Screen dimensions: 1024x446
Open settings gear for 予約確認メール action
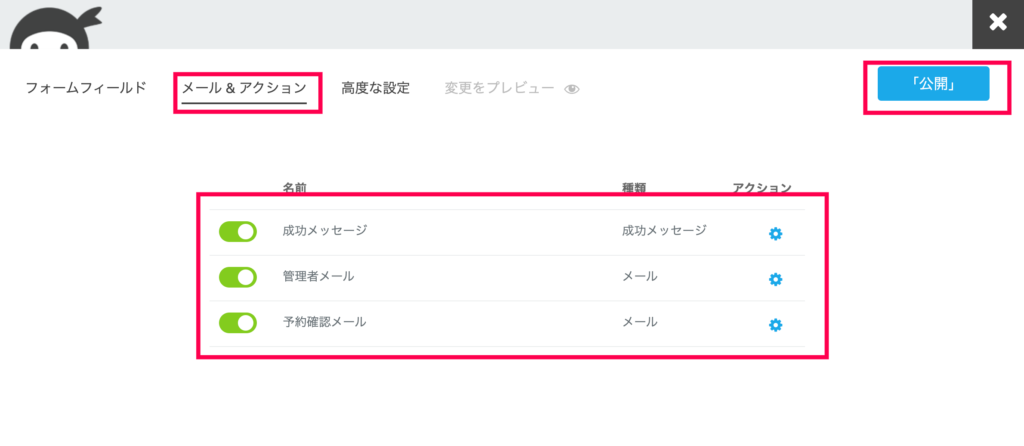[775, 325]
